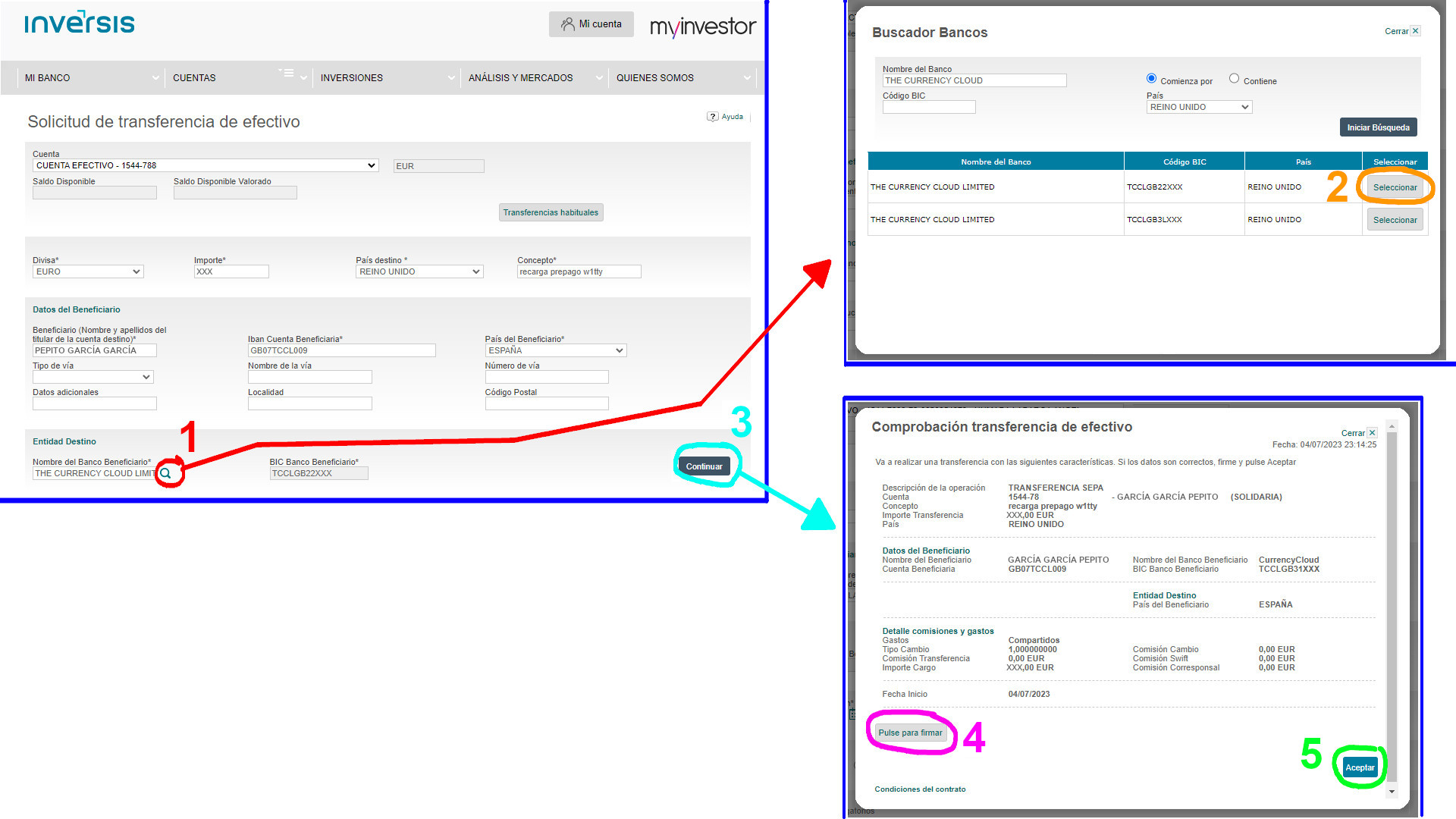Click the confirmation dialog scrollbar
The height and width of the screenshot is (819, 1456).
(1392, 607)
